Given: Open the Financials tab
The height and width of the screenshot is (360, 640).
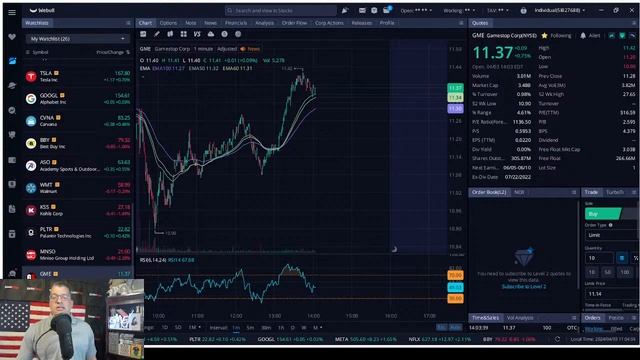Looking at the screenshot, I should point(236,23).
